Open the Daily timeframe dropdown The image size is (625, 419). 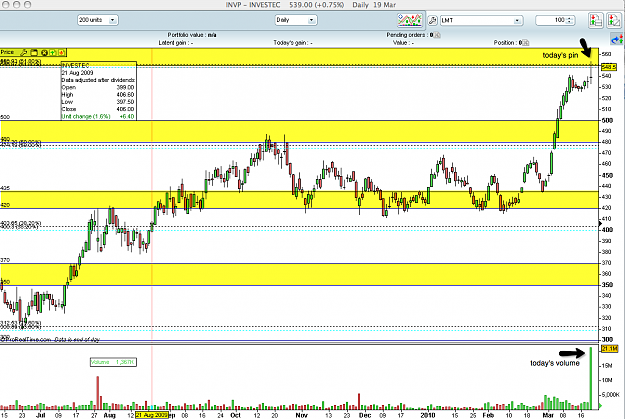pos(296,20)
